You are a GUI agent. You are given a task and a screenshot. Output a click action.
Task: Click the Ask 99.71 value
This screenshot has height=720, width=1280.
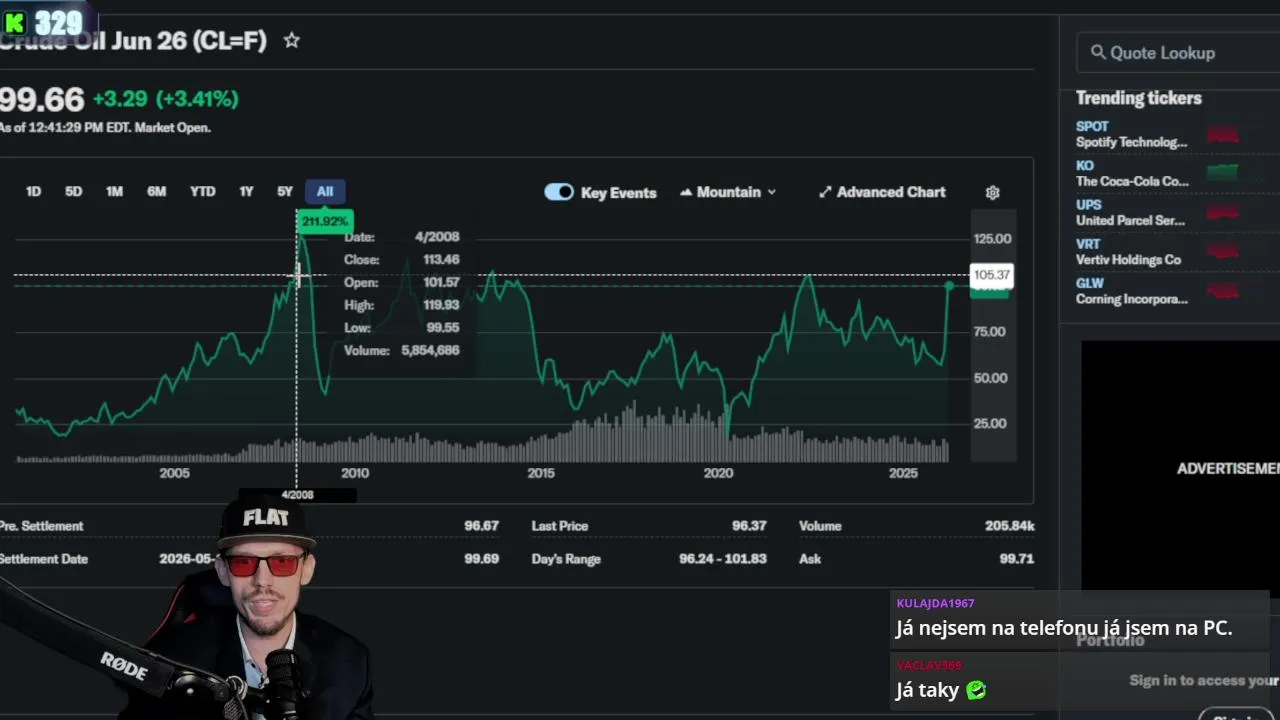(x=1016, y=559)
